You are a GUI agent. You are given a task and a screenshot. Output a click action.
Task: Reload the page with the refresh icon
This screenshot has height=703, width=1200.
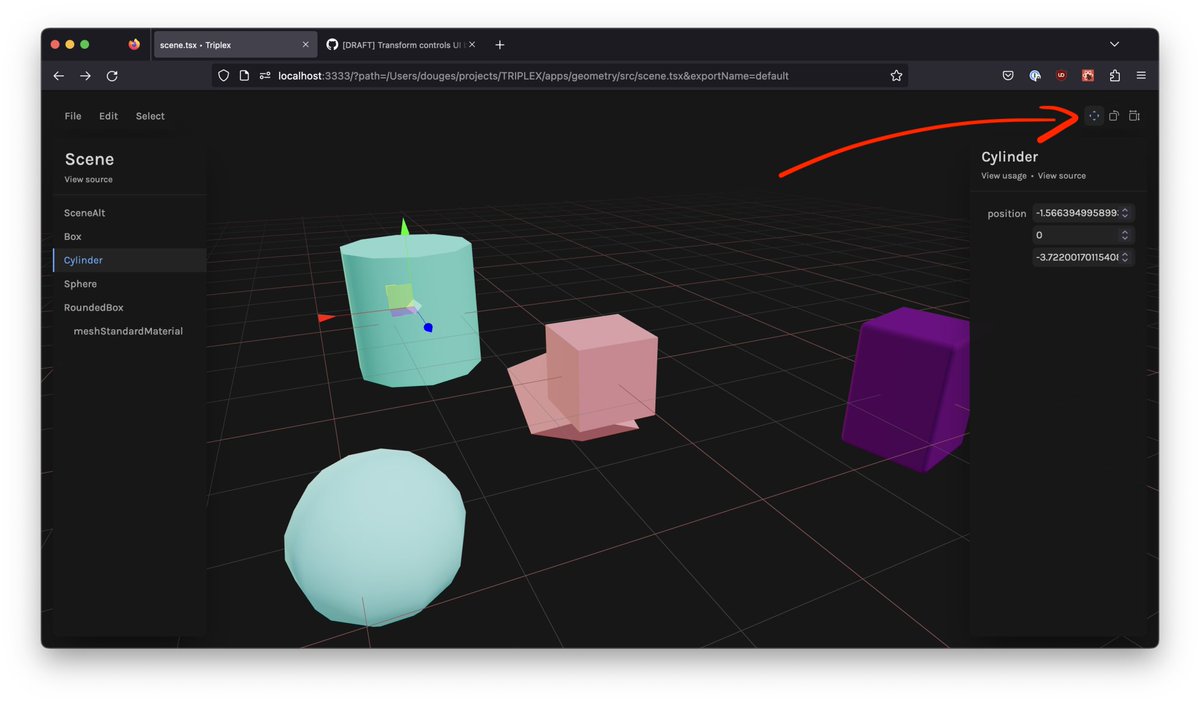point(112,76)
